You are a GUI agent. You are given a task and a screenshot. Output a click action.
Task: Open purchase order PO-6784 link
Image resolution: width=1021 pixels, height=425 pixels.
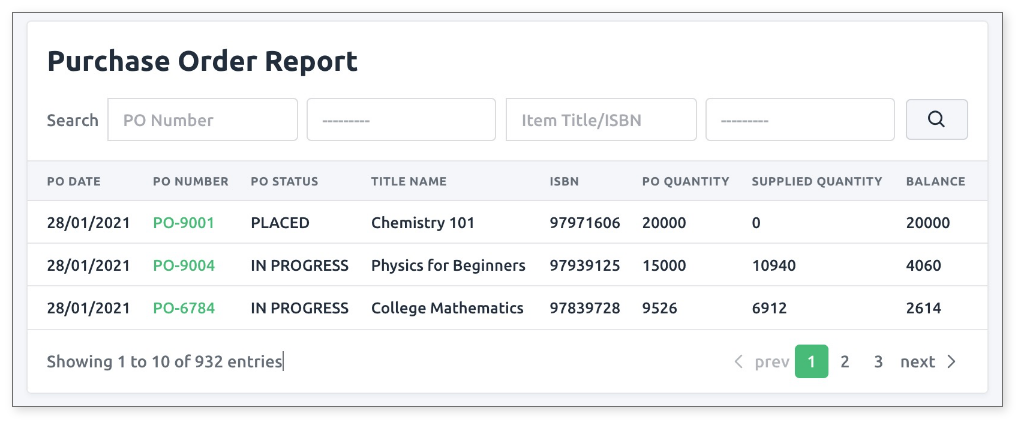click(x=184, y=308)
